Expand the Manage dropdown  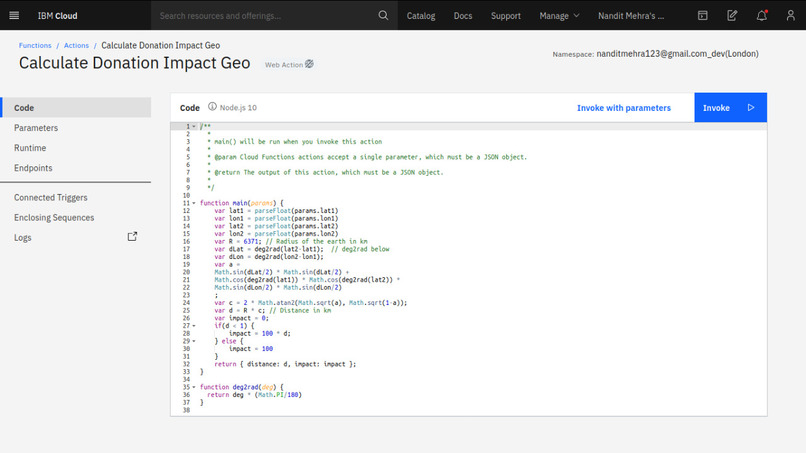pos(559,16)
